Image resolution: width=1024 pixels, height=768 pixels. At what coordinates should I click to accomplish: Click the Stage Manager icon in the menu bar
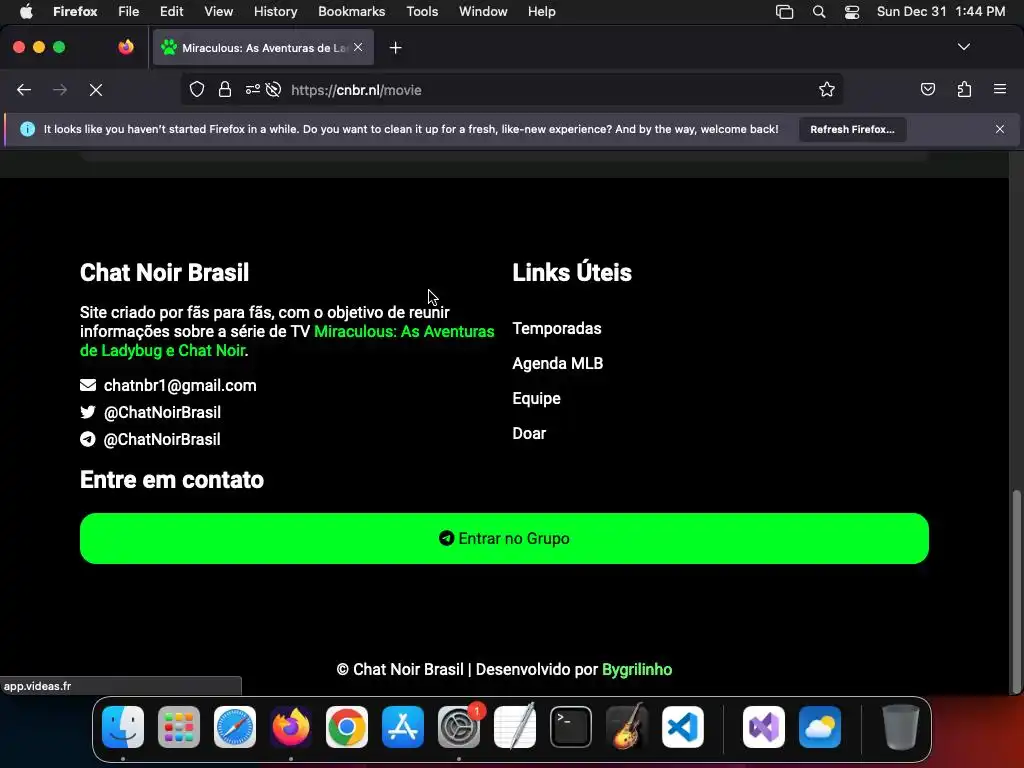click(784, 11)
